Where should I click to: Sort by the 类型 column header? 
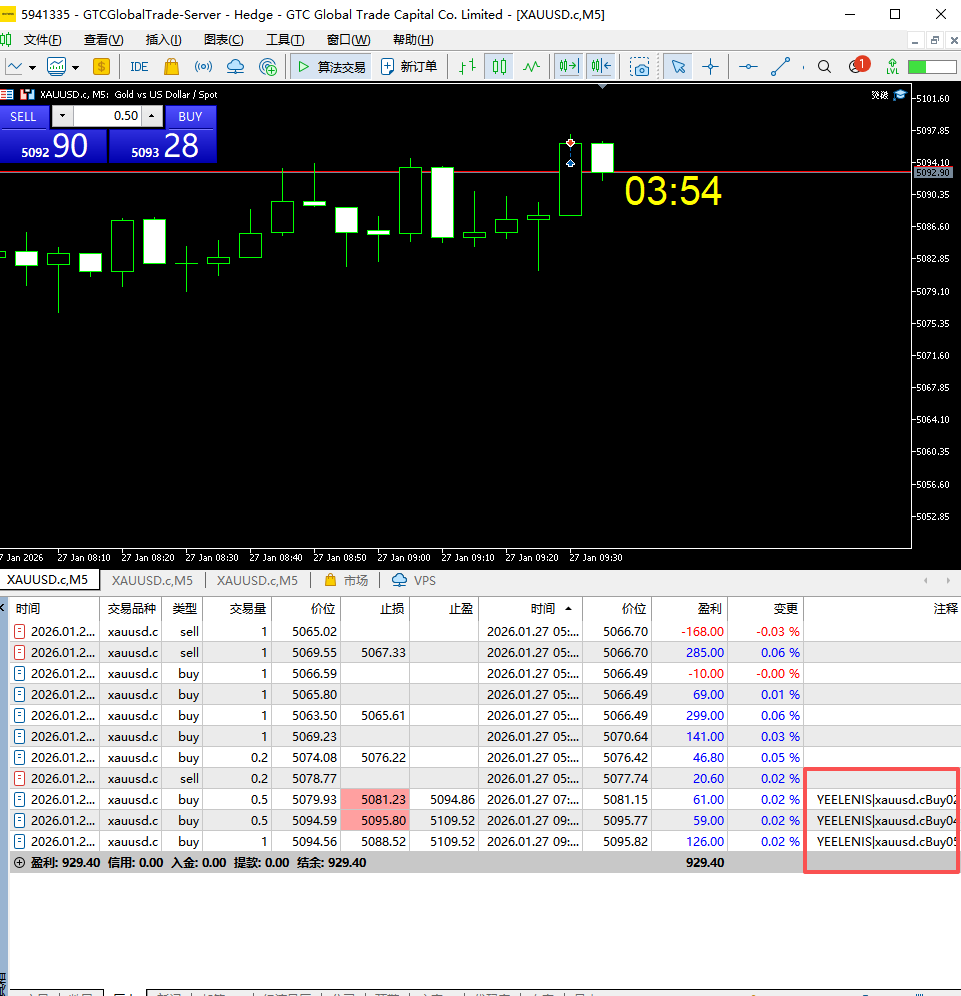183,609
